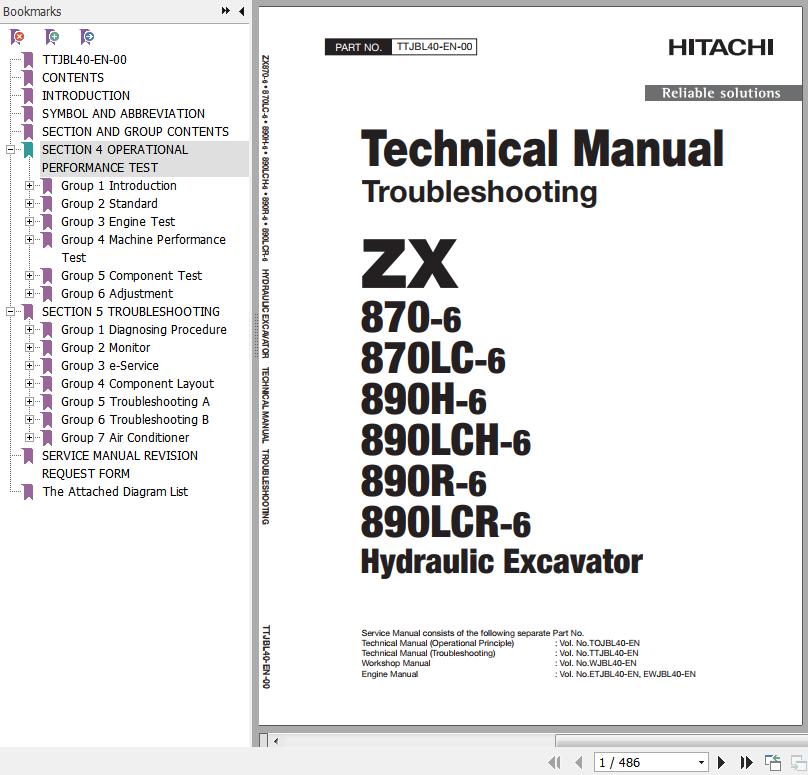
Task: Expand Group 1 Introduction
Action: click(29, 186)
